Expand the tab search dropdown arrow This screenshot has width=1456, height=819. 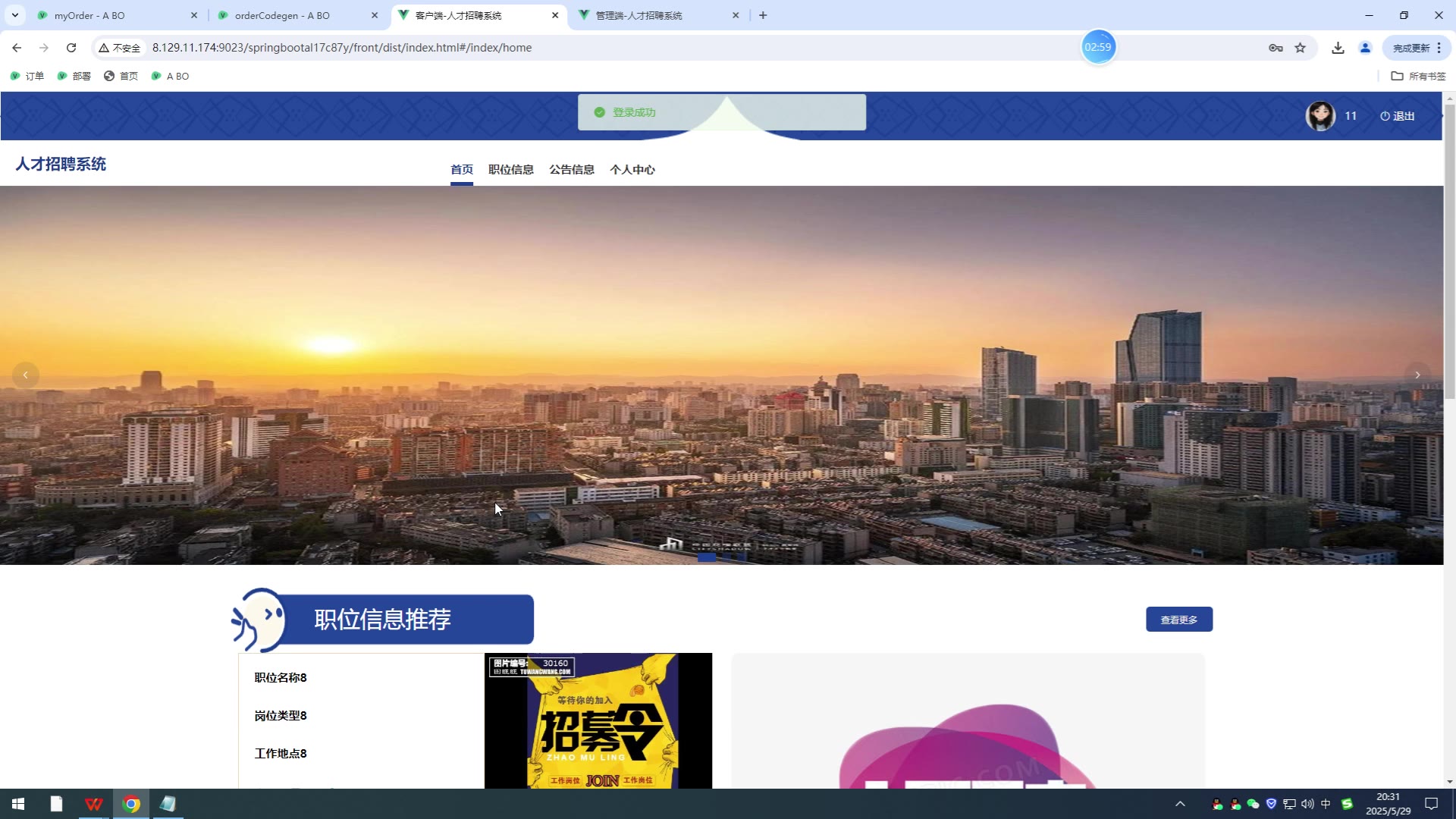(x=14, y=15)
